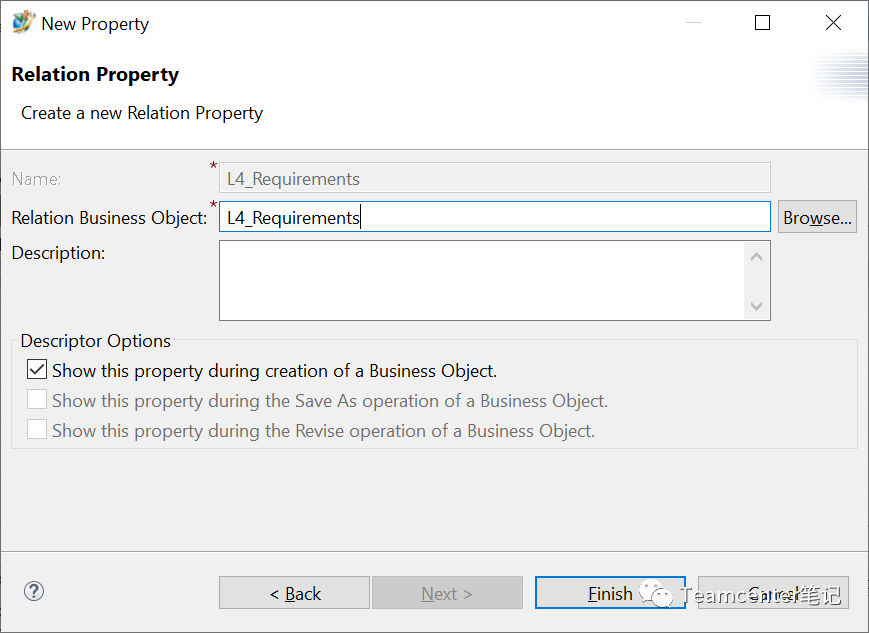Select the Name field containing L4_Requirements
869x633 pixels.
pyautogui.click(x=494, y=179)
